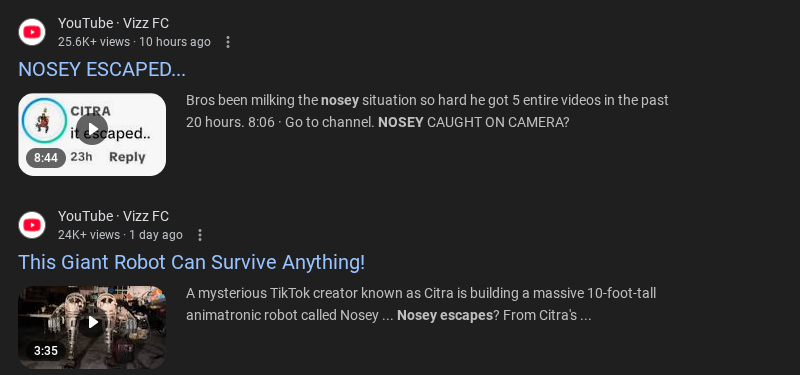Click the '25.6K+ views · 10 hours ago' text
Image resolution: width=800 pixels, height=375 pixels.
(134, 42)
